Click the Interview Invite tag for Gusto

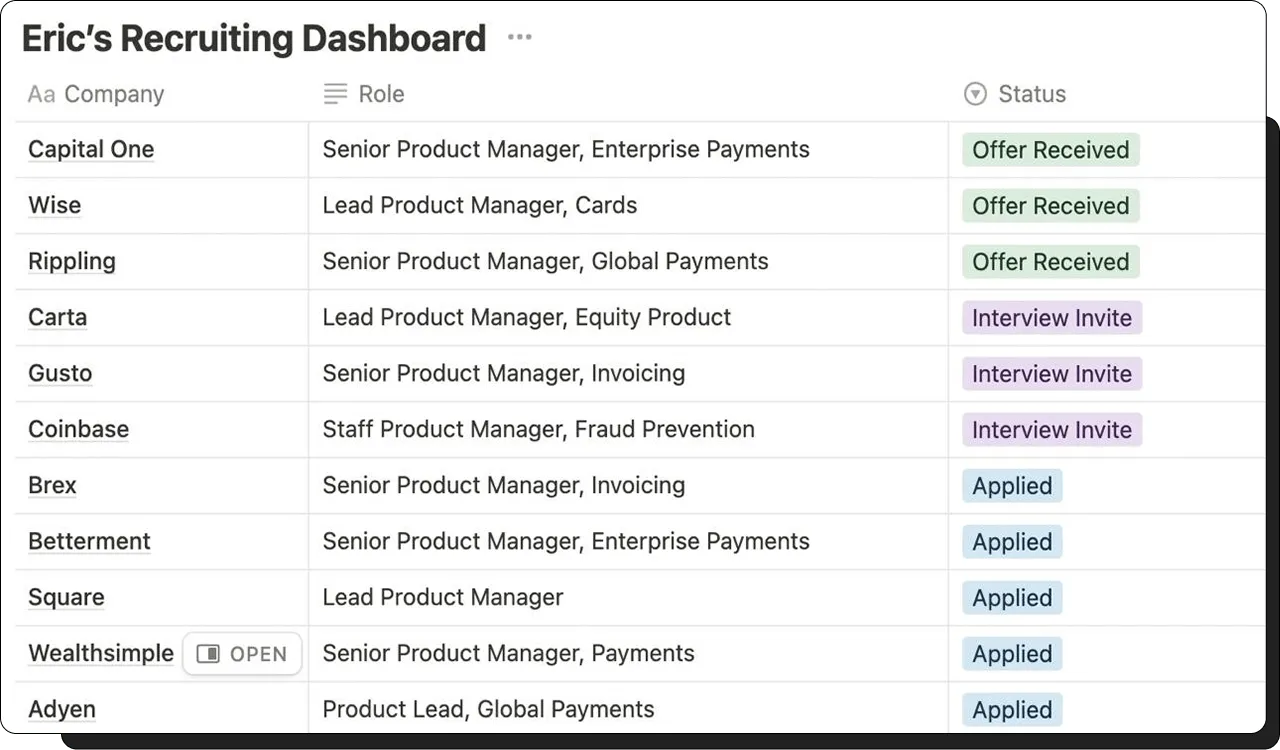point(1052,374)
